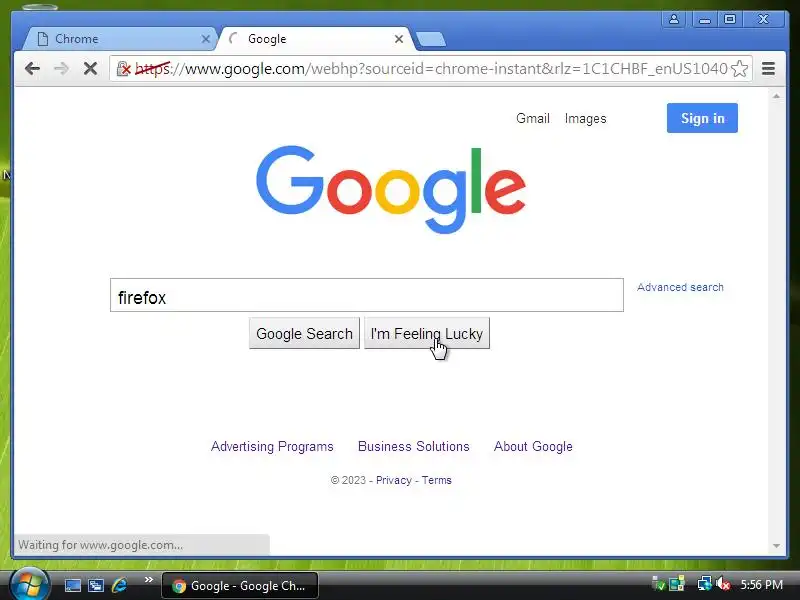Click the network tray icon
This screenshot has height=600, width=800.
[x=704, y=584]
